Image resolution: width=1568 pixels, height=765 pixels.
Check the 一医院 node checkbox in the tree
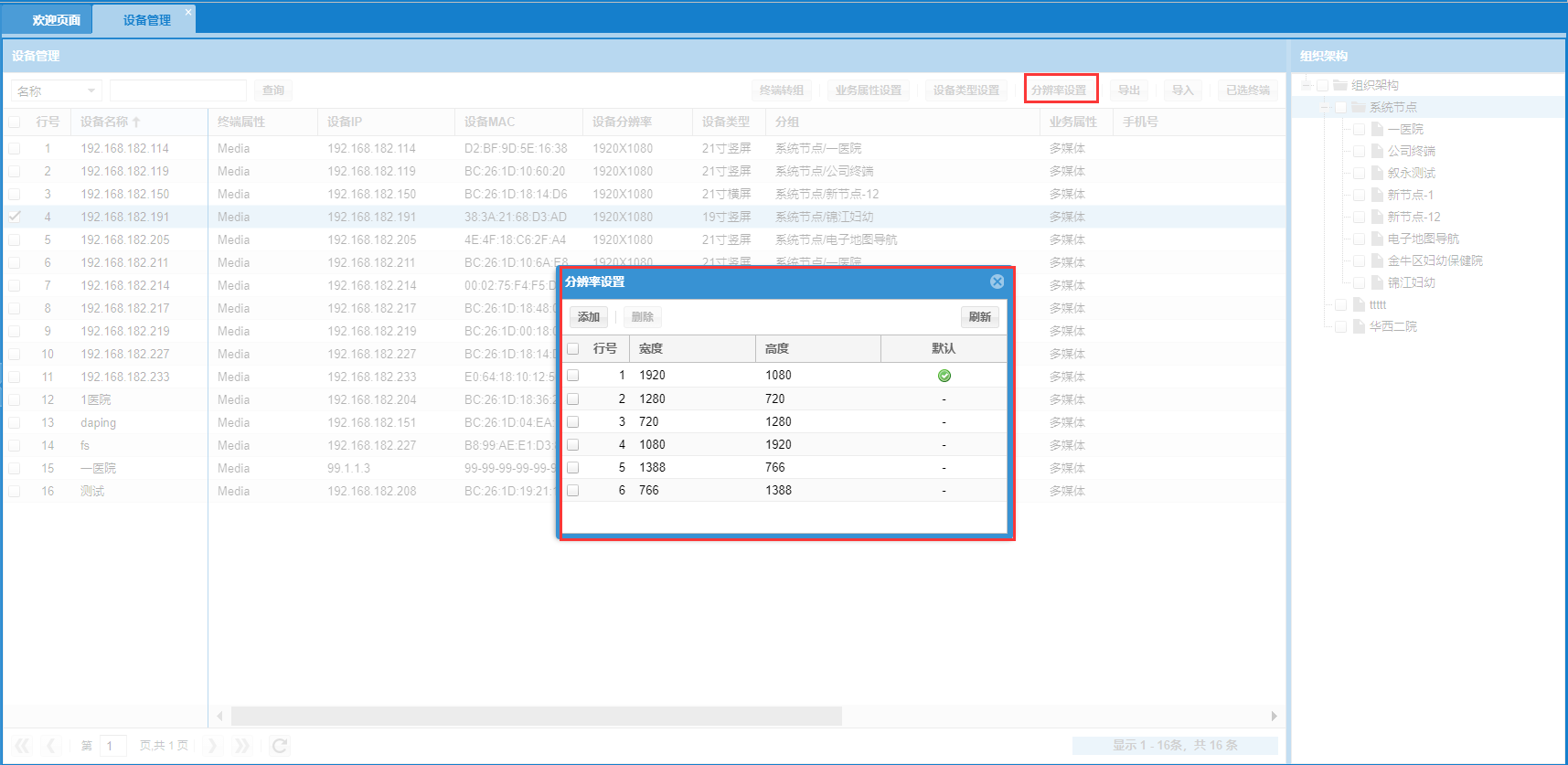pos(1359,129)
